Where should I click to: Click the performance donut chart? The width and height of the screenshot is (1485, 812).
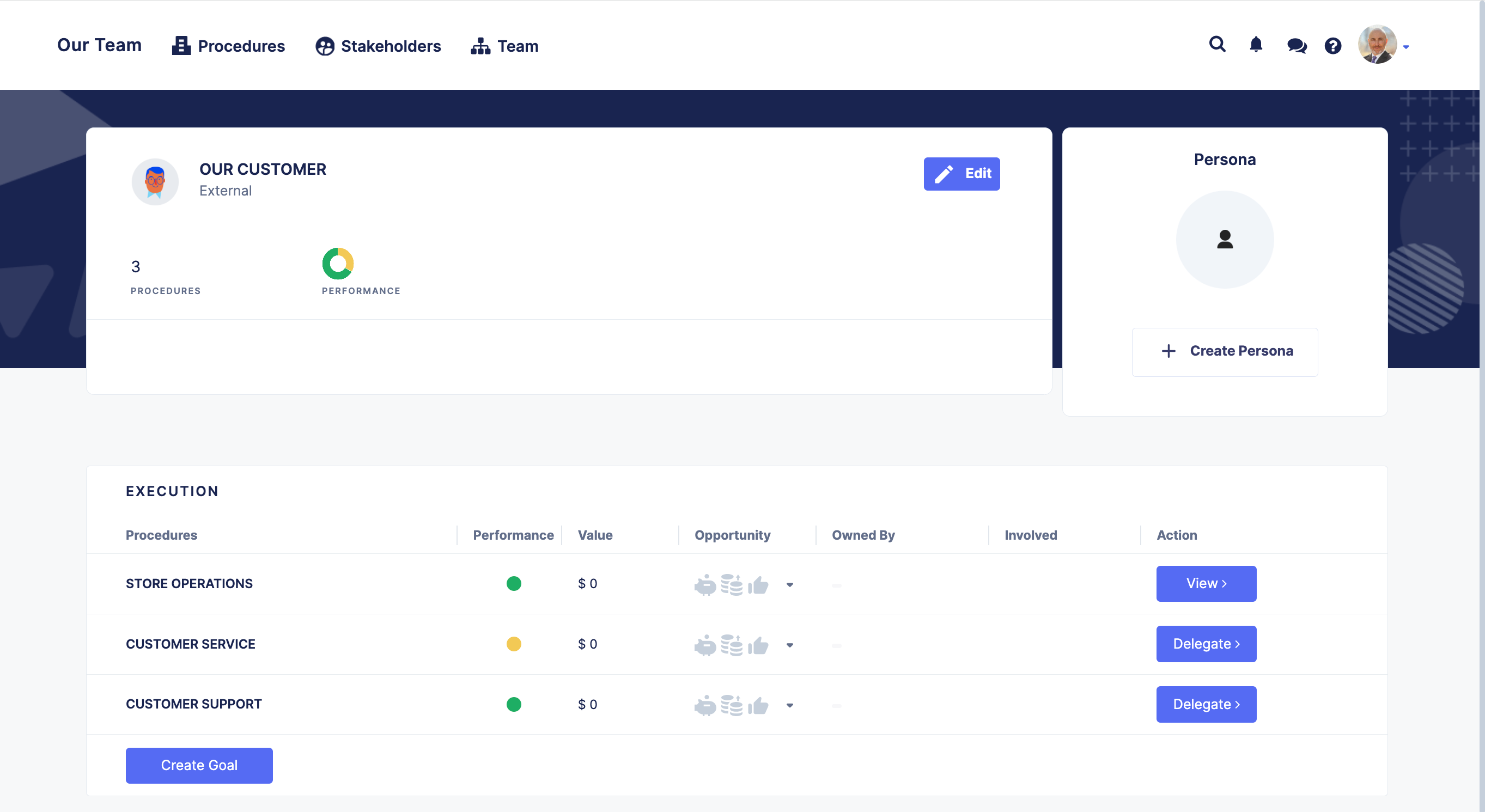pyautogui.click(x=337, y=264)
